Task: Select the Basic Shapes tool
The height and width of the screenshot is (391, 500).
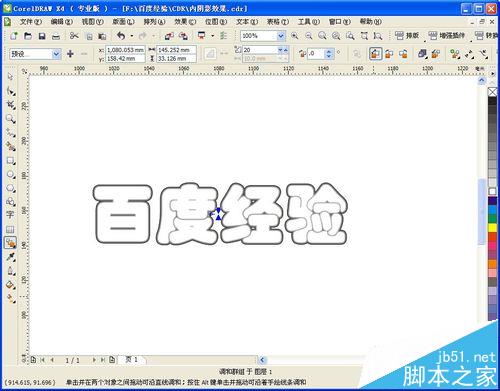Action: pyautogui.click(x=10, y=202)
